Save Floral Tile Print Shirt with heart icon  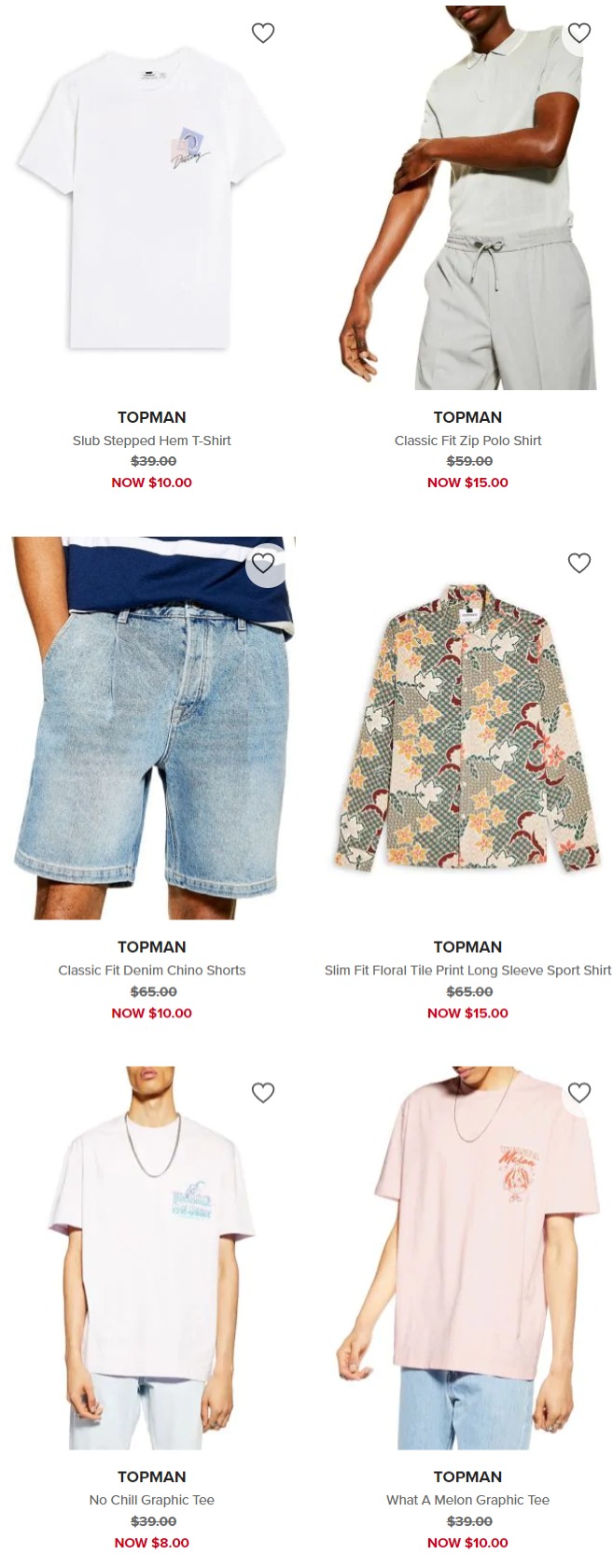pyautogui.click(x=579, y=563)
